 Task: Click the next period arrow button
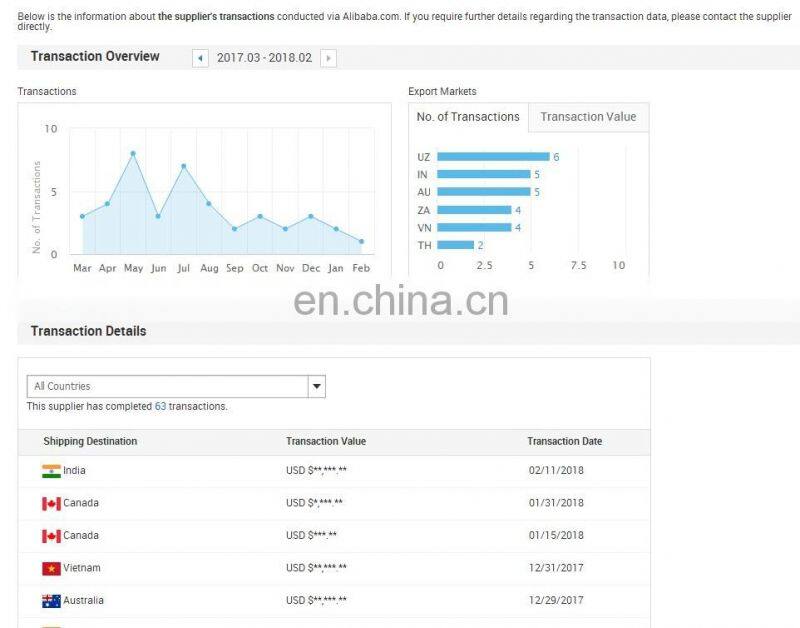coord(329,59)
